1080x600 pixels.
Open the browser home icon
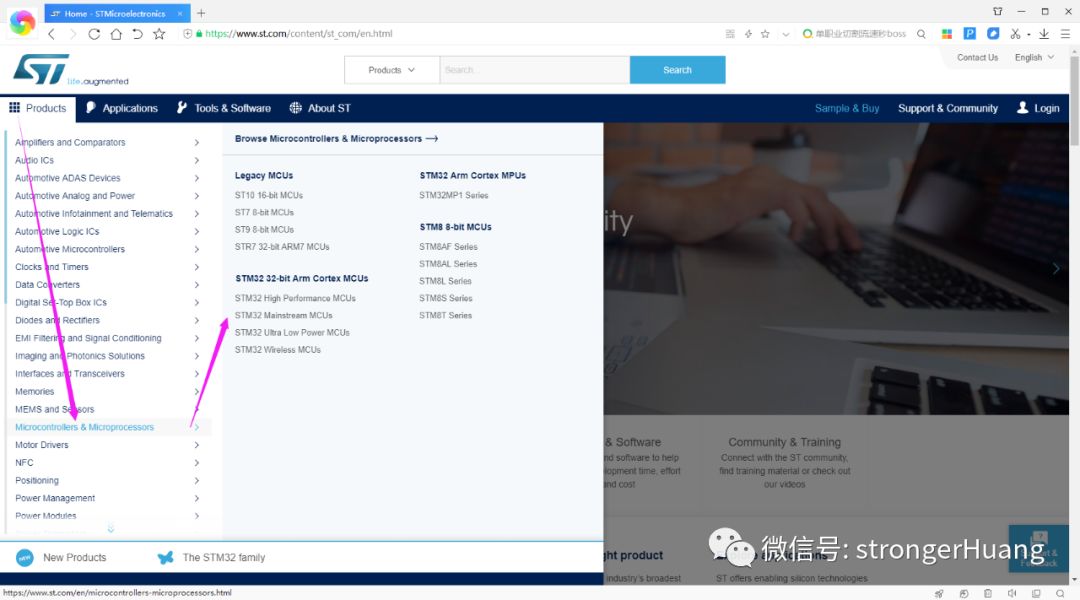tap(116, 34)
